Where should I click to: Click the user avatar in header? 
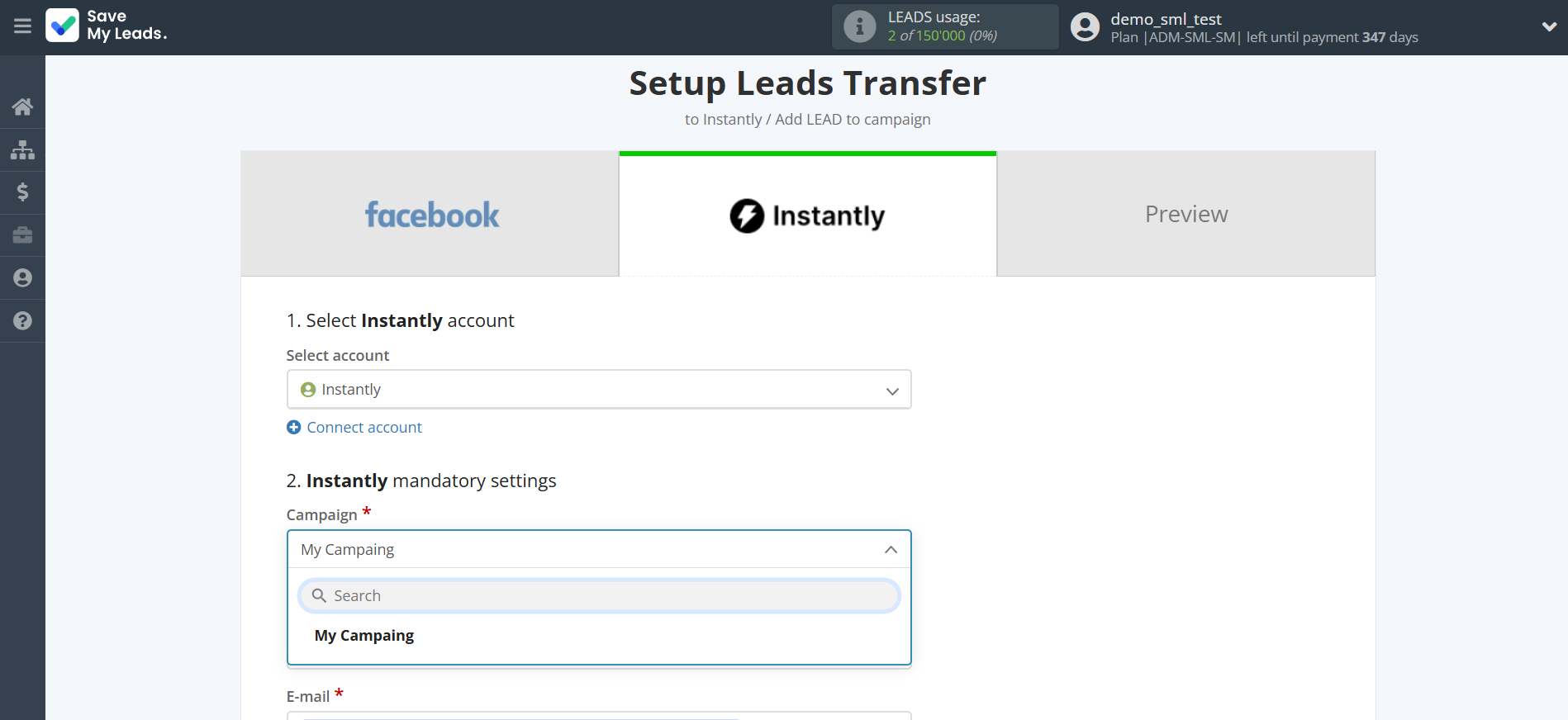coord(1085,26)
